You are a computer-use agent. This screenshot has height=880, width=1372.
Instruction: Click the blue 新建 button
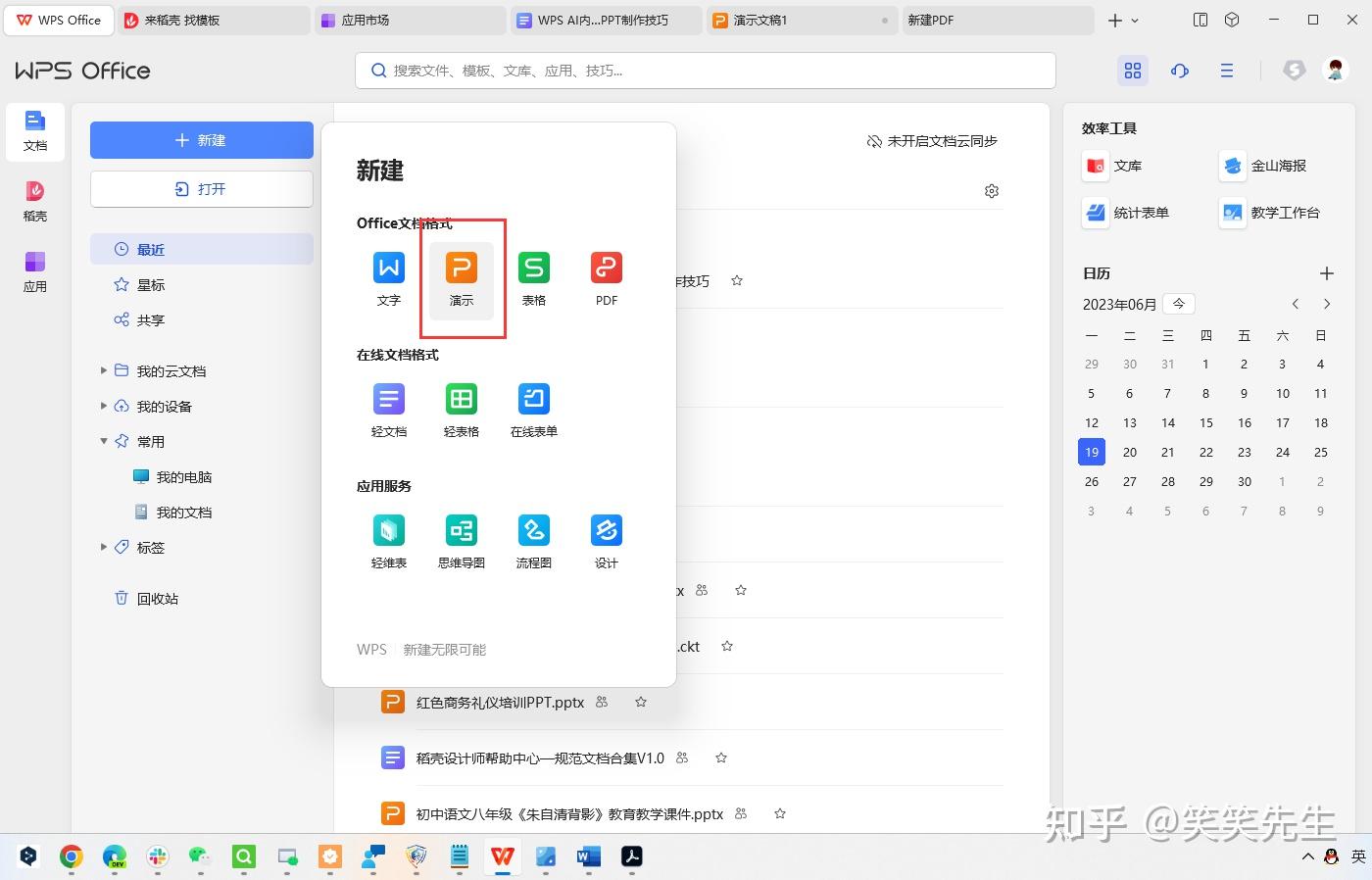201,139
